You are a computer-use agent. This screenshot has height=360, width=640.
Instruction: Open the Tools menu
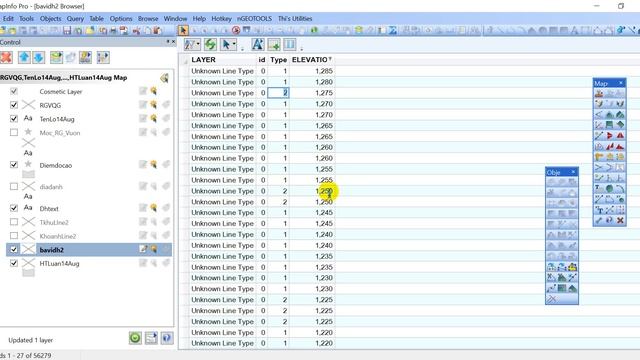click(x=27, y=18)
